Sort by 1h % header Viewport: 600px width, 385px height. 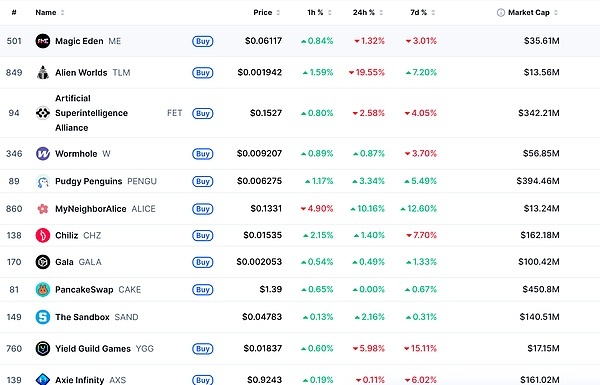[x=319, y=13]
